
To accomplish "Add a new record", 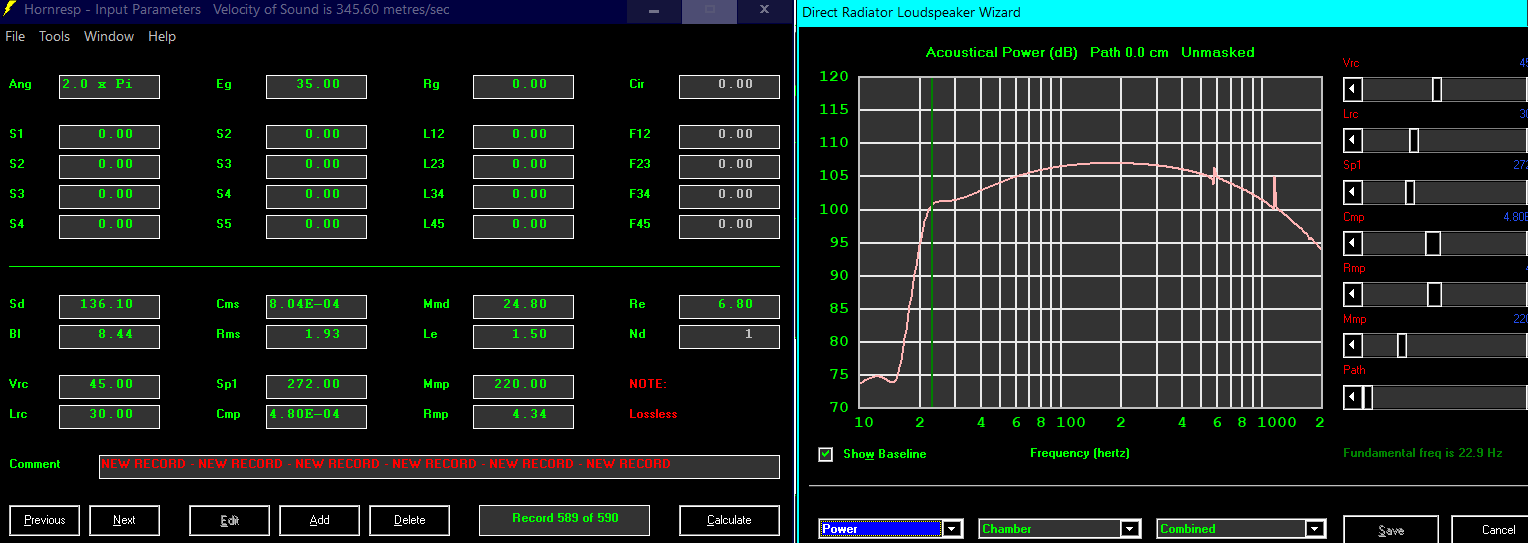I will pos(319,520).
